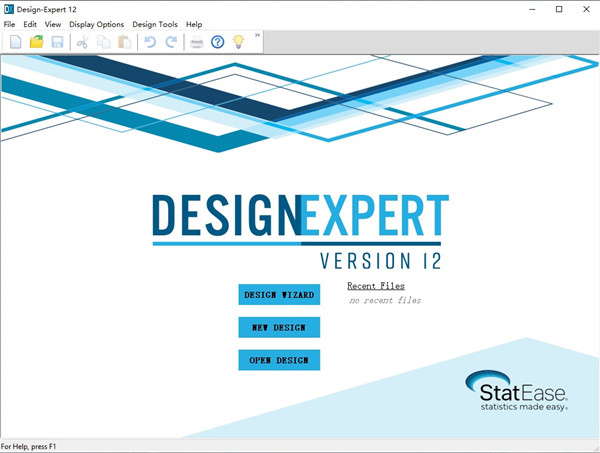The width and height of the screenshot is (600, 453).
Task: Click the Save floppy disk icon
Action: pyautogui.click(x=57, y=42)
